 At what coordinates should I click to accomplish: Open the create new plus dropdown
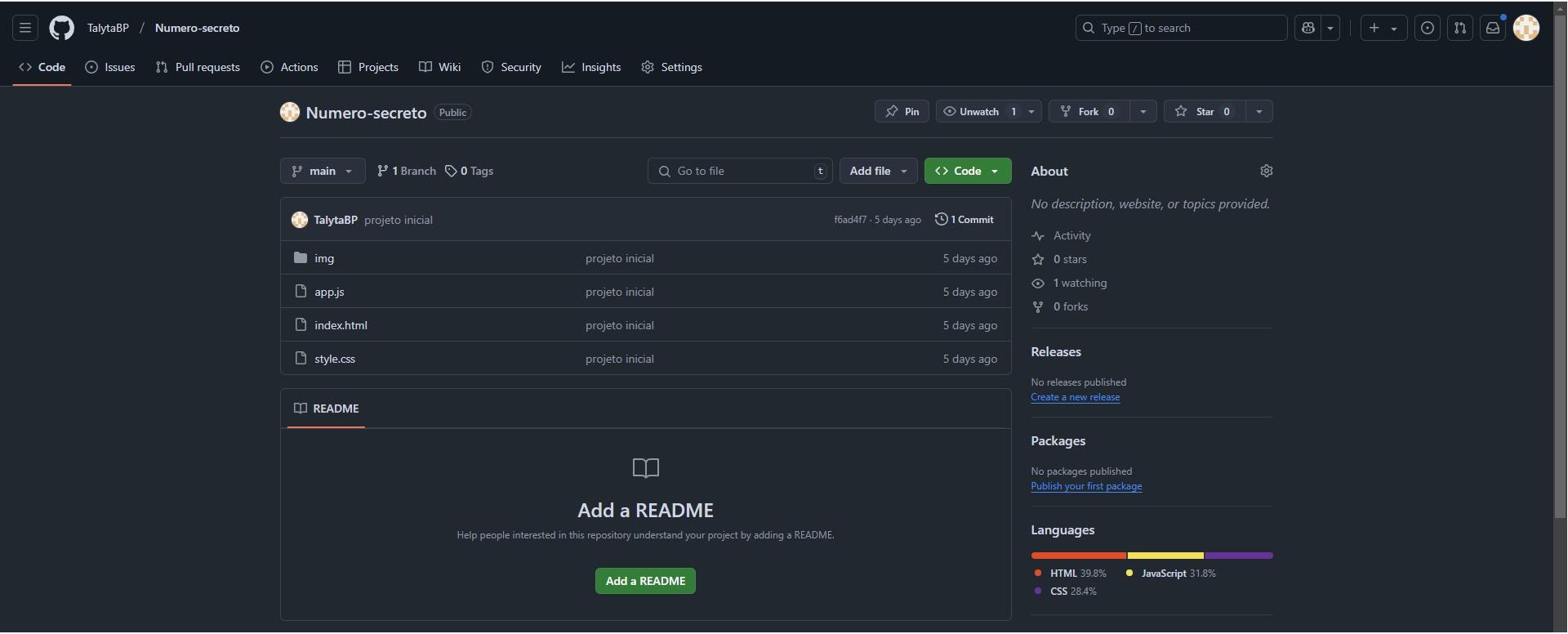(x=1383, y=28)
